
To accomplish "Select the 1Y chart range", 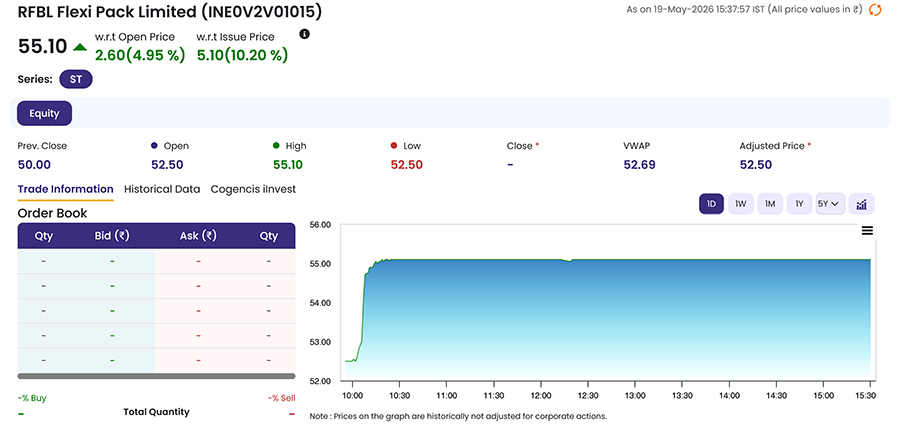I will tap(799, 204).
